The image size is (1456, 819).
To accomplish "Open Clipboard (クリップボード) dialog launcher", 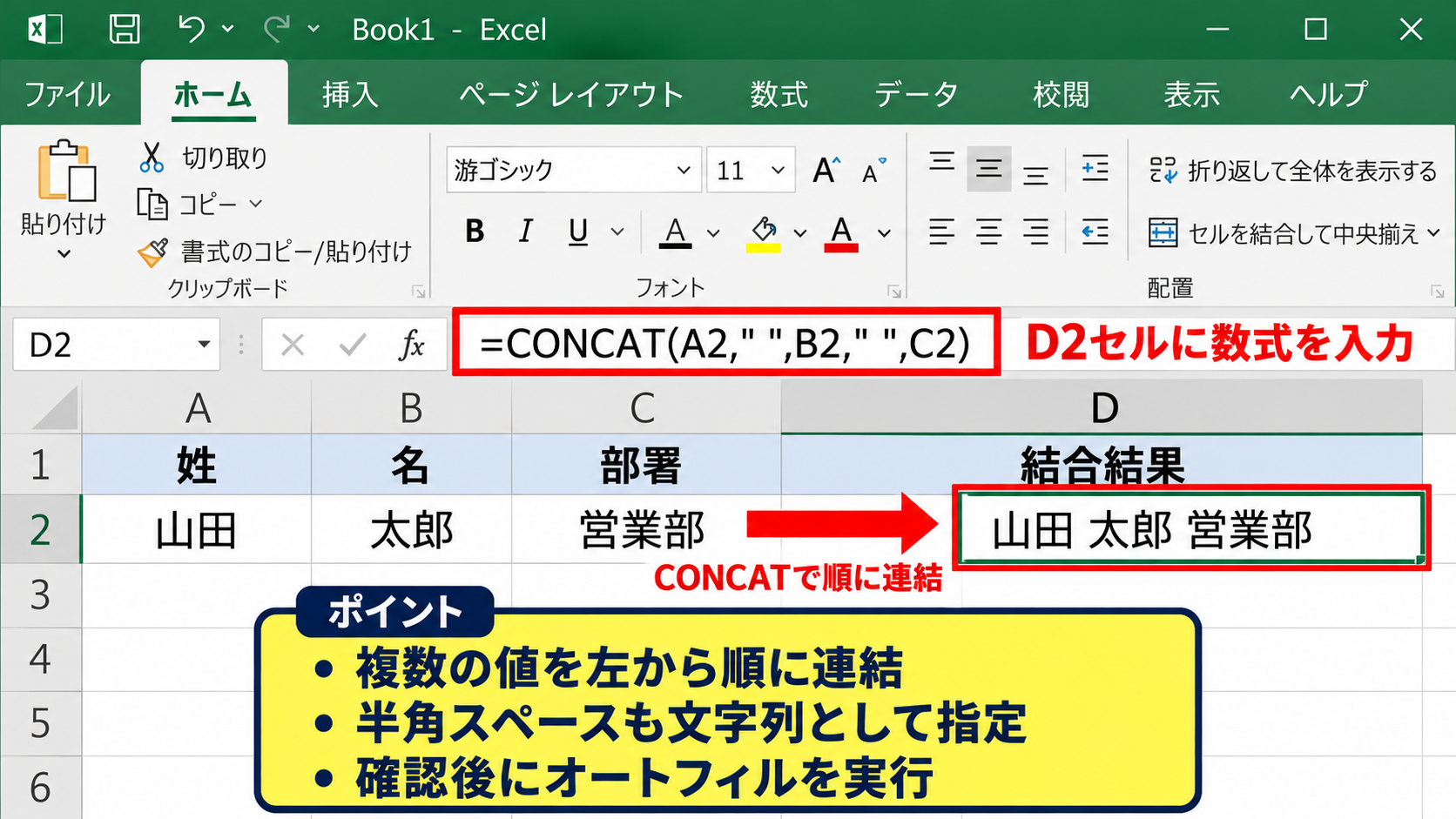I will pyautogui.click(x=419, y=292).
